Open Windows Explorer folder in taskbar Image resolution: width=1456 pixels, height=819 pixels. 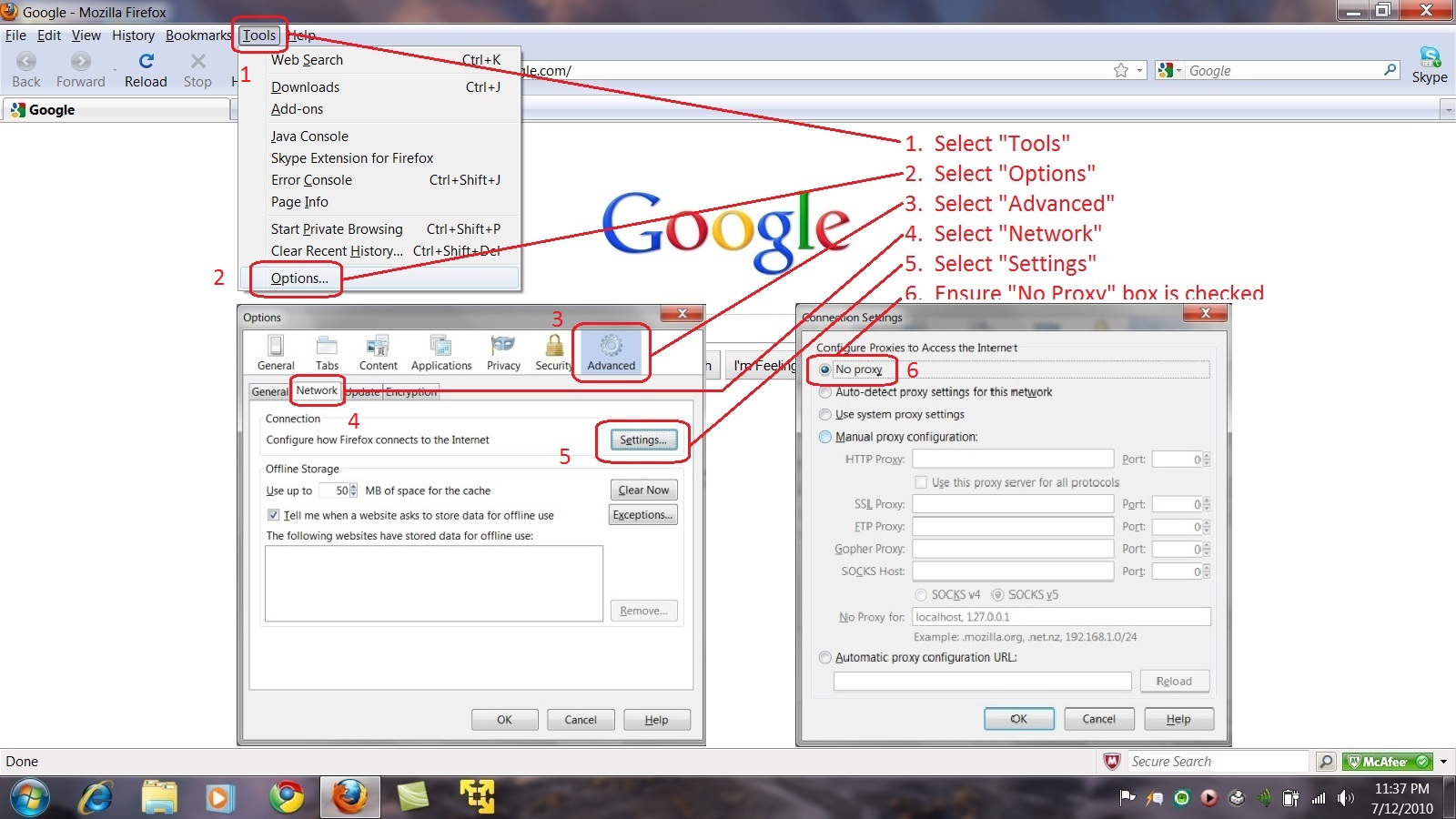(159, 798)
